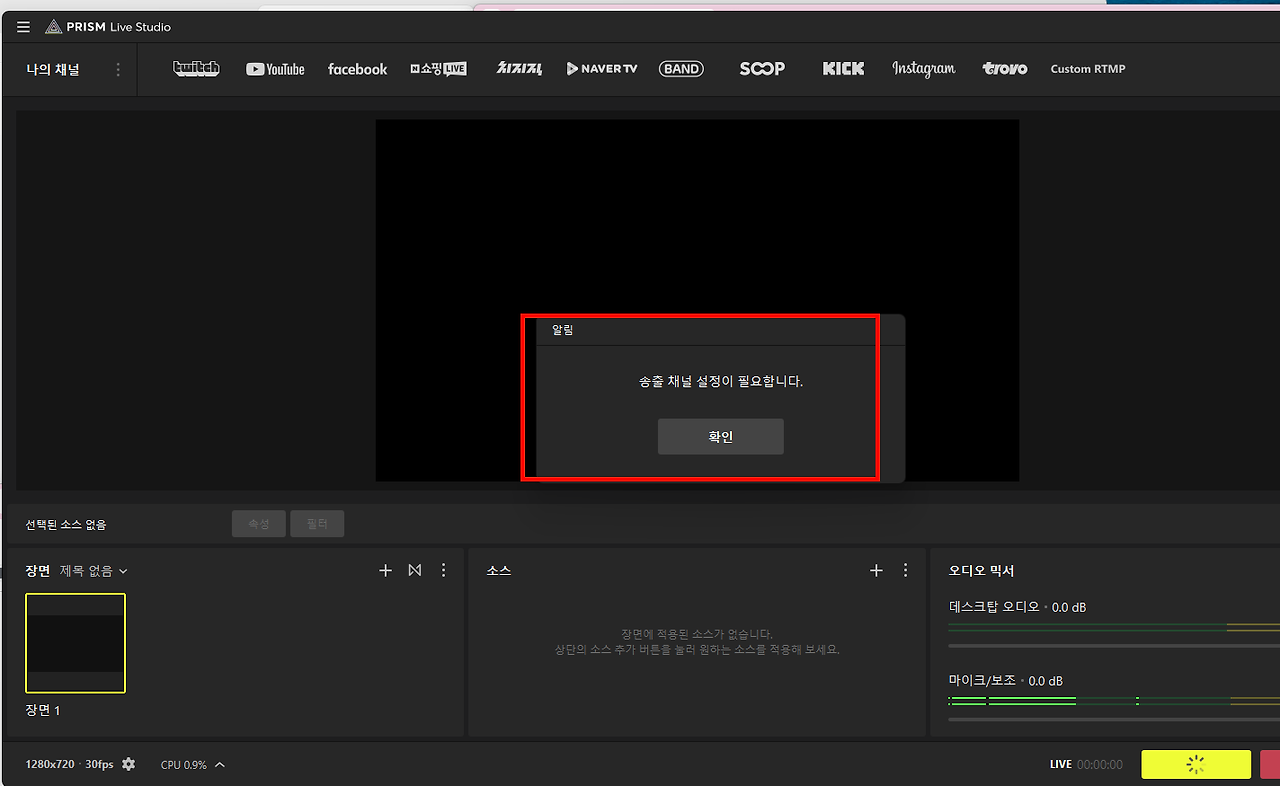Open stream output settings via gear icon
Viewport: 1280px width, 786px height.
pyautogui.click(x=129, y=764)
